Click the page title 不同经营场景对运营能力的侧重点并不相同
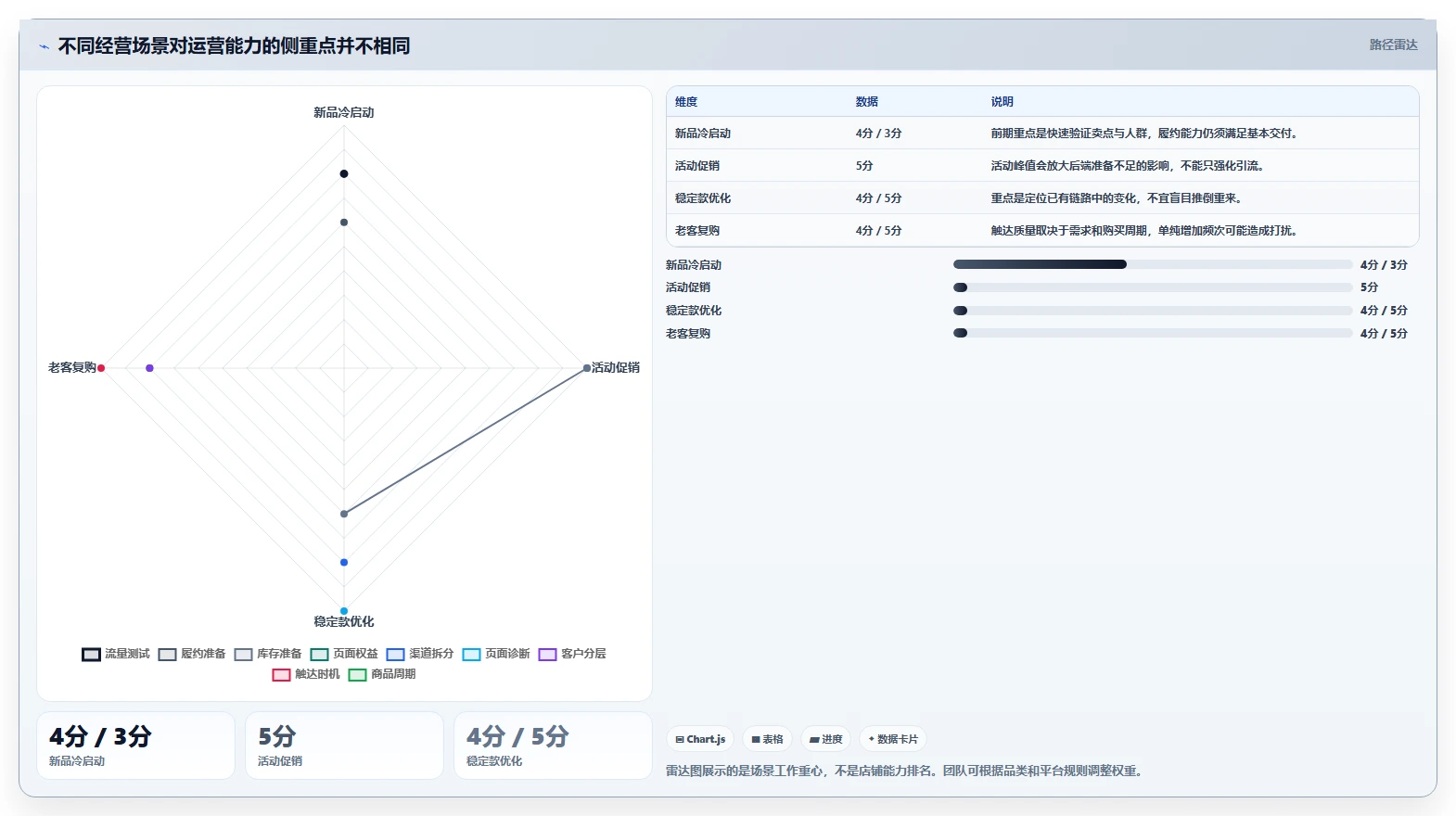This screenshot has height=816, width=1456. [234, 46]
